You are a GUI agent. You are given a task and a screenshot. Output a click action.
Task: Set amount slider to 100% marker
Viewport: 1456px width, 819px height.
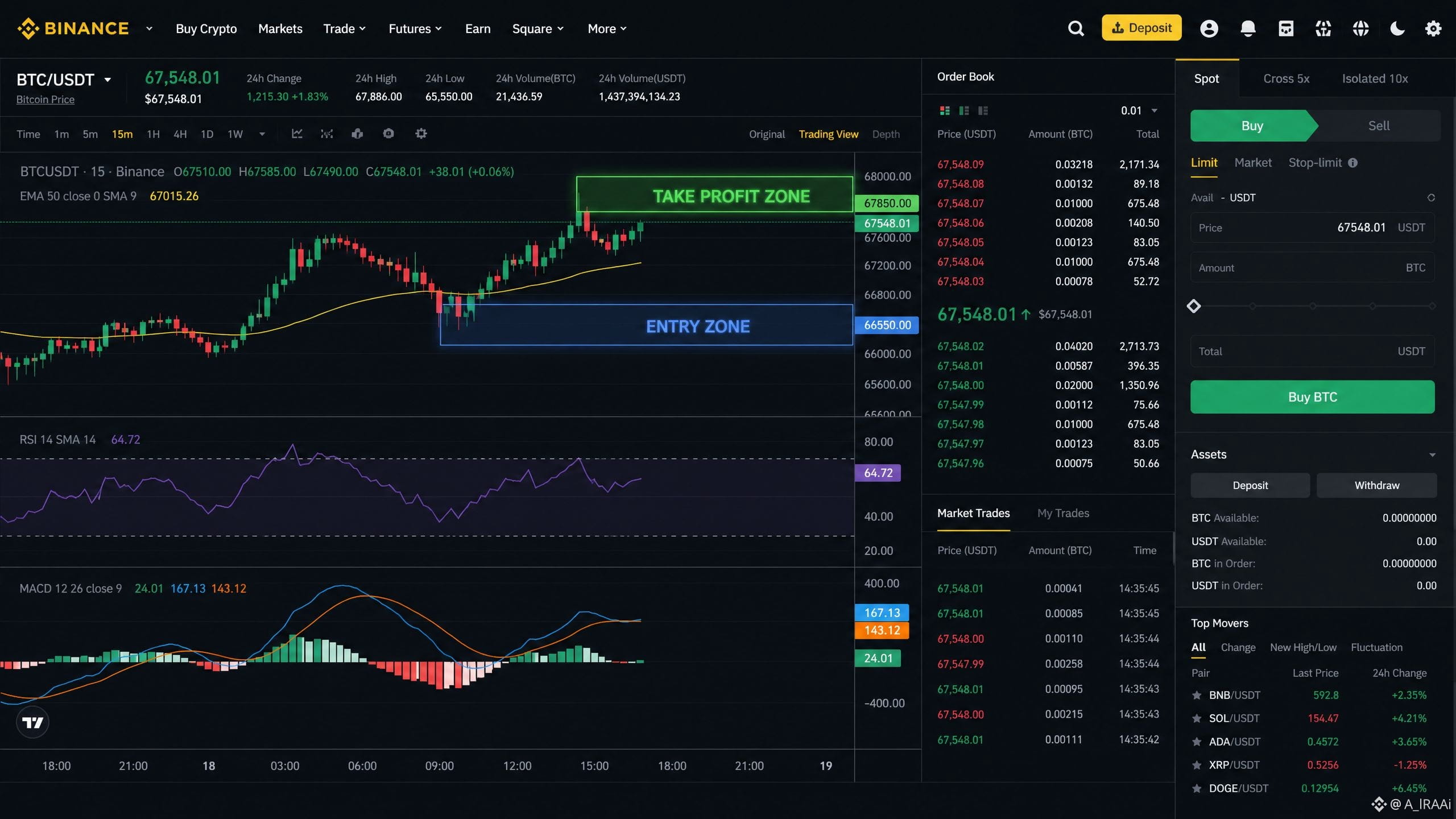1432,306
